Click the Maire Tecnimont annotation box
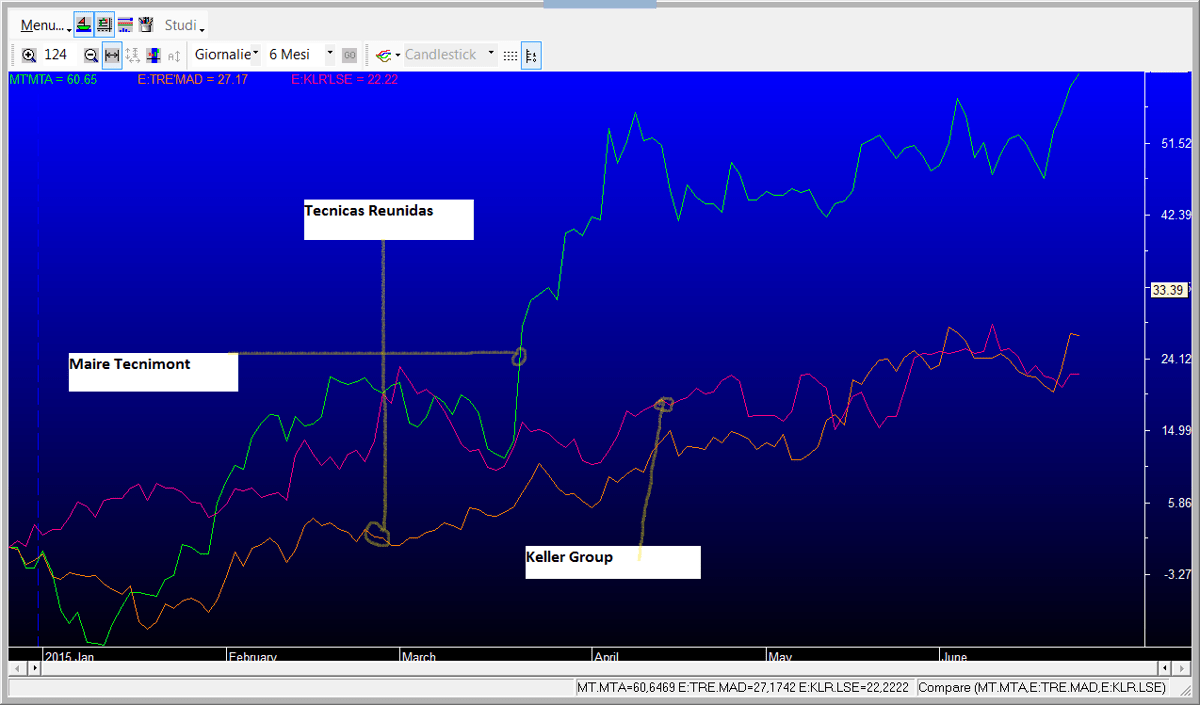Viewport: 1200px width, 705px height. (153, 372)
